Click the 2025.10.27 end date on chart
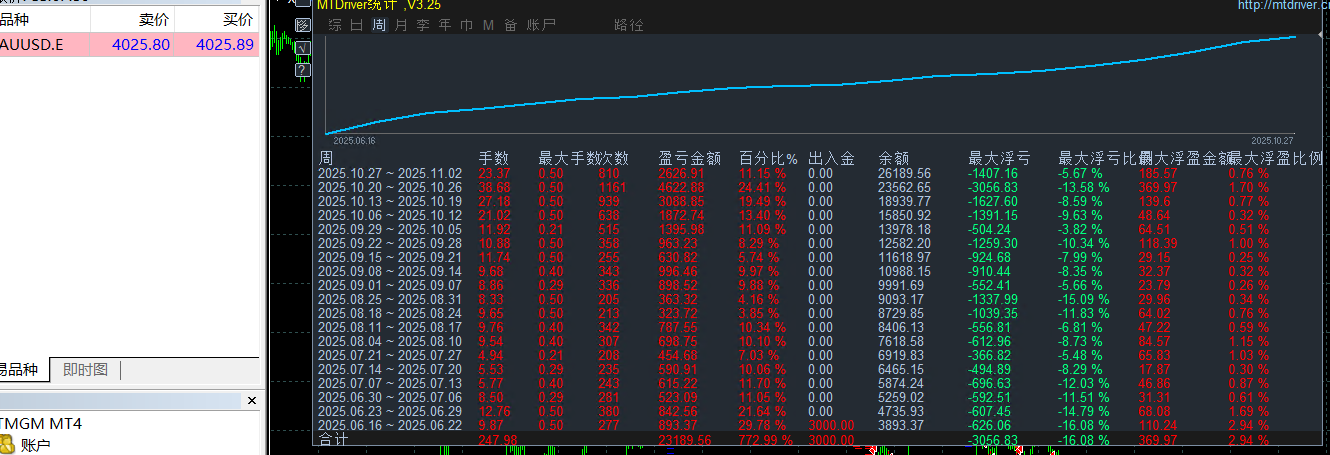Screen dimensions: 1330x455 (x=1273, y=141)
